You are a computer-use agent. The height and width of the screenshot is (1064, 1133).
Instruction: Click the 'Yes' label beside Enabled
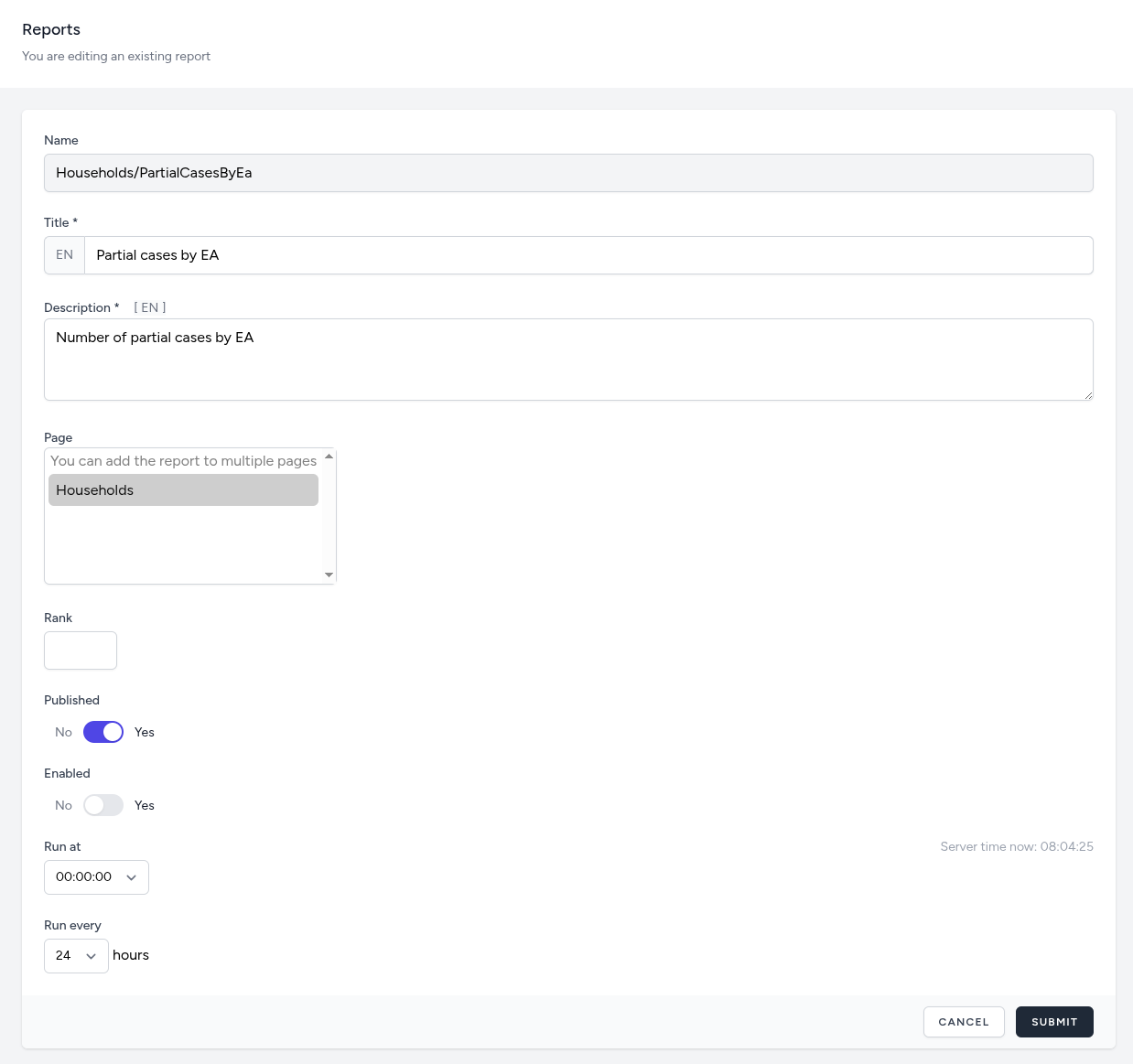click(145, 805)
